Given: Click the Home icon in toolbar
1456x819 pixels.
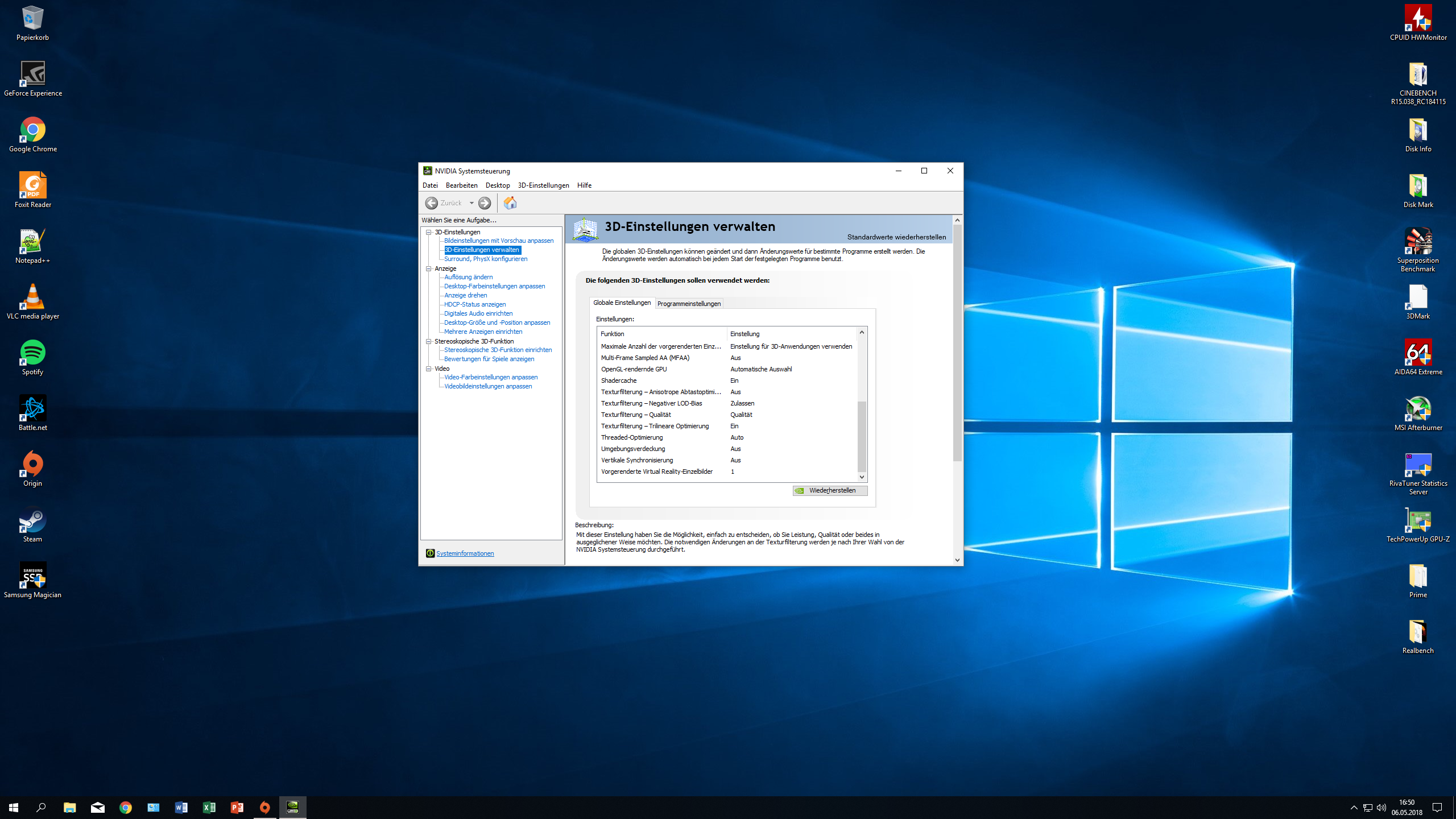Looking at the screenshot, I should click(510, 203).
